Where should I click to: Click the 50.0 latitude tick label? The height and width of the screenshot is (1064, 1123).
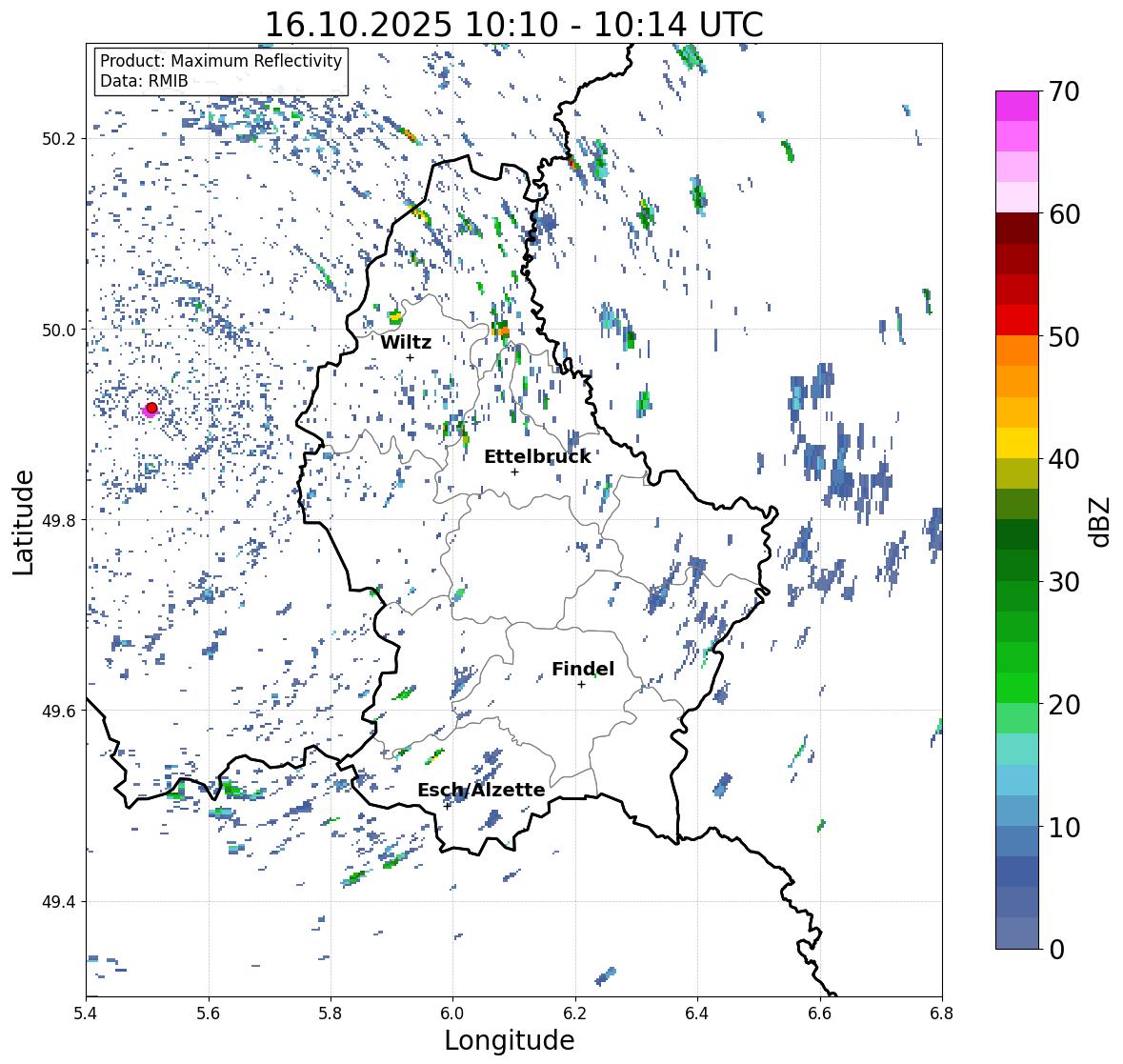(60, 331)
